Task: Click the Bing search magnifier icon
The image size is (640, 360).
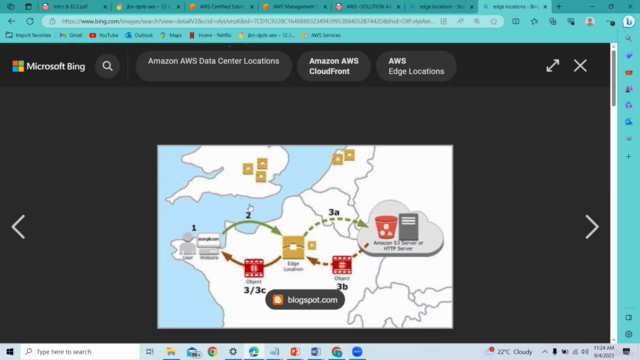Action: [x=107, y=66]
